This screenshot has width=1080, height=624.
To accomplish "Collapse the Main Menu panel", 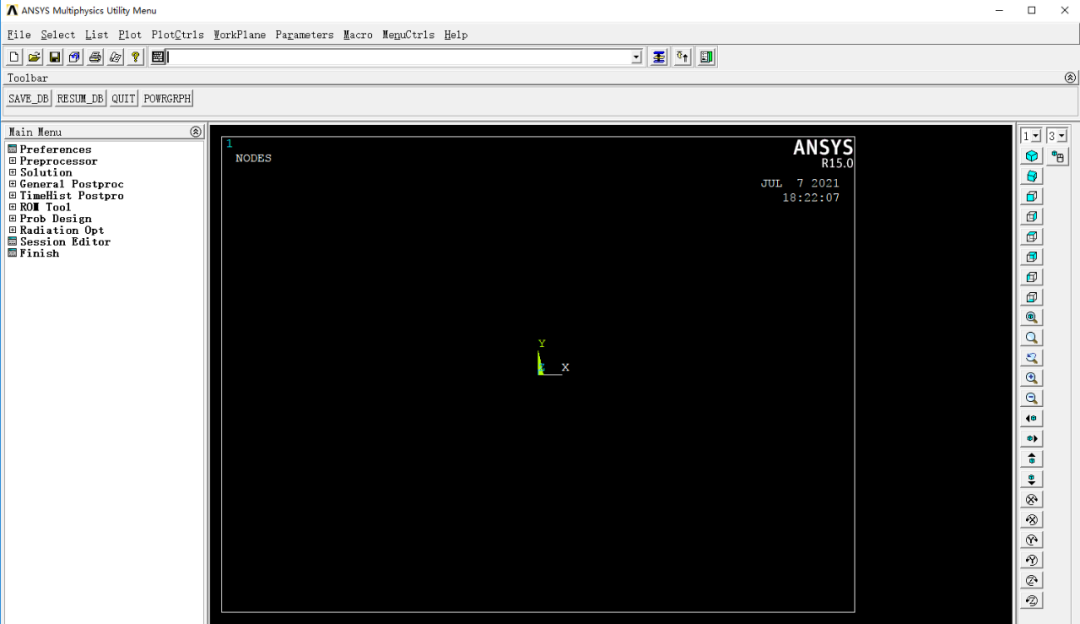I will coord(196,132).
